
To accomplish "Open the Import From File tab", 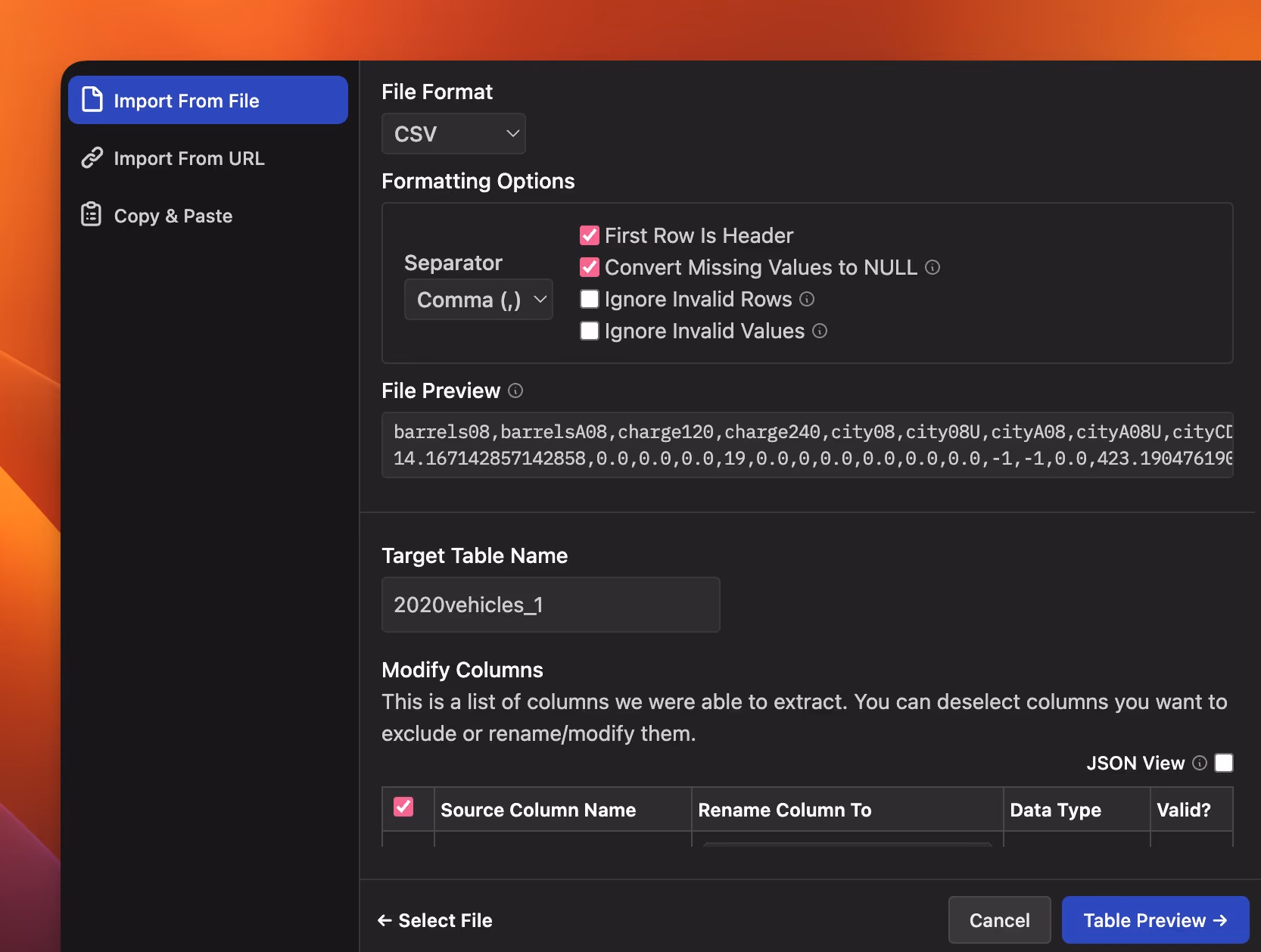I will [207, 100].
